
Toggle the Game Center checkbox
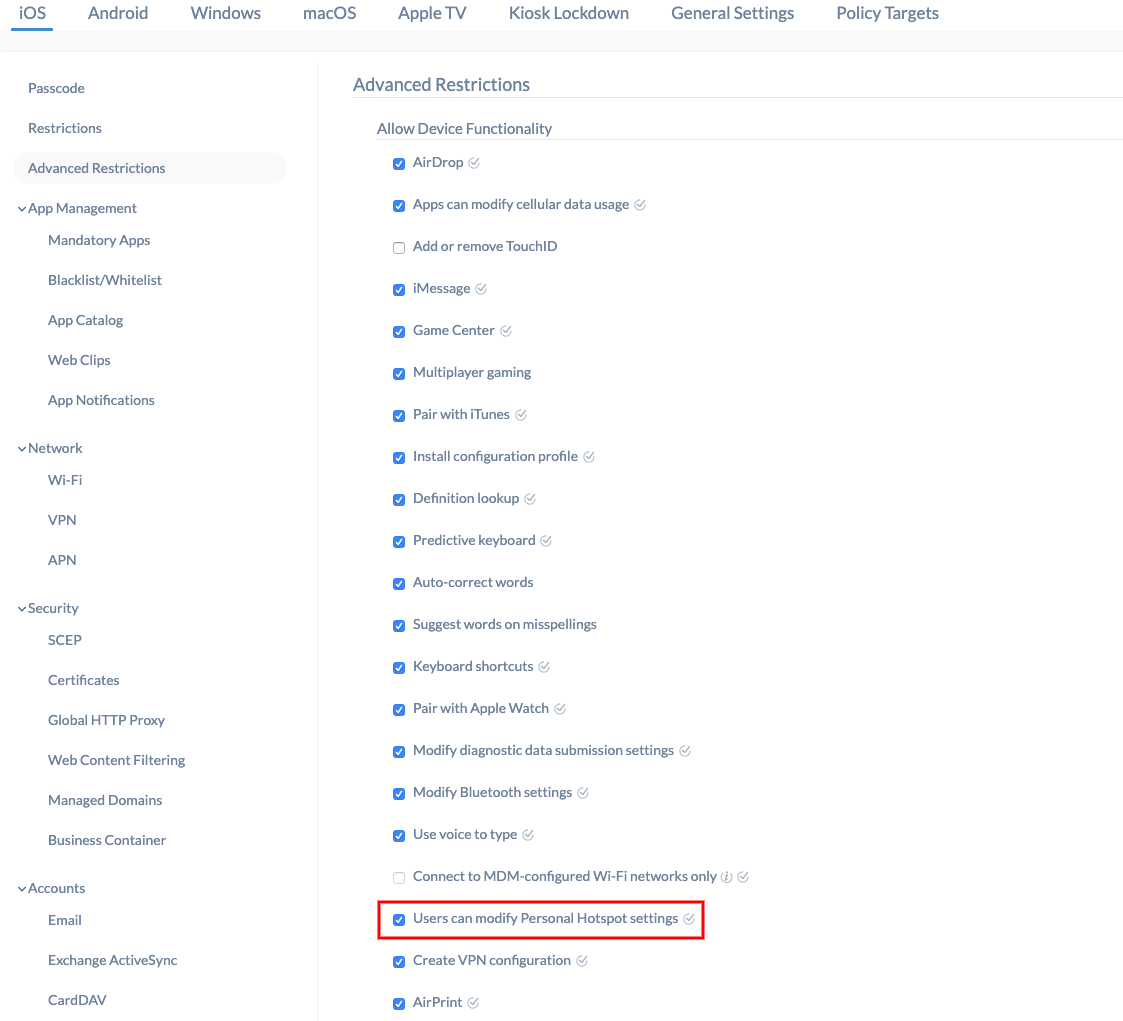click(399, 332)
